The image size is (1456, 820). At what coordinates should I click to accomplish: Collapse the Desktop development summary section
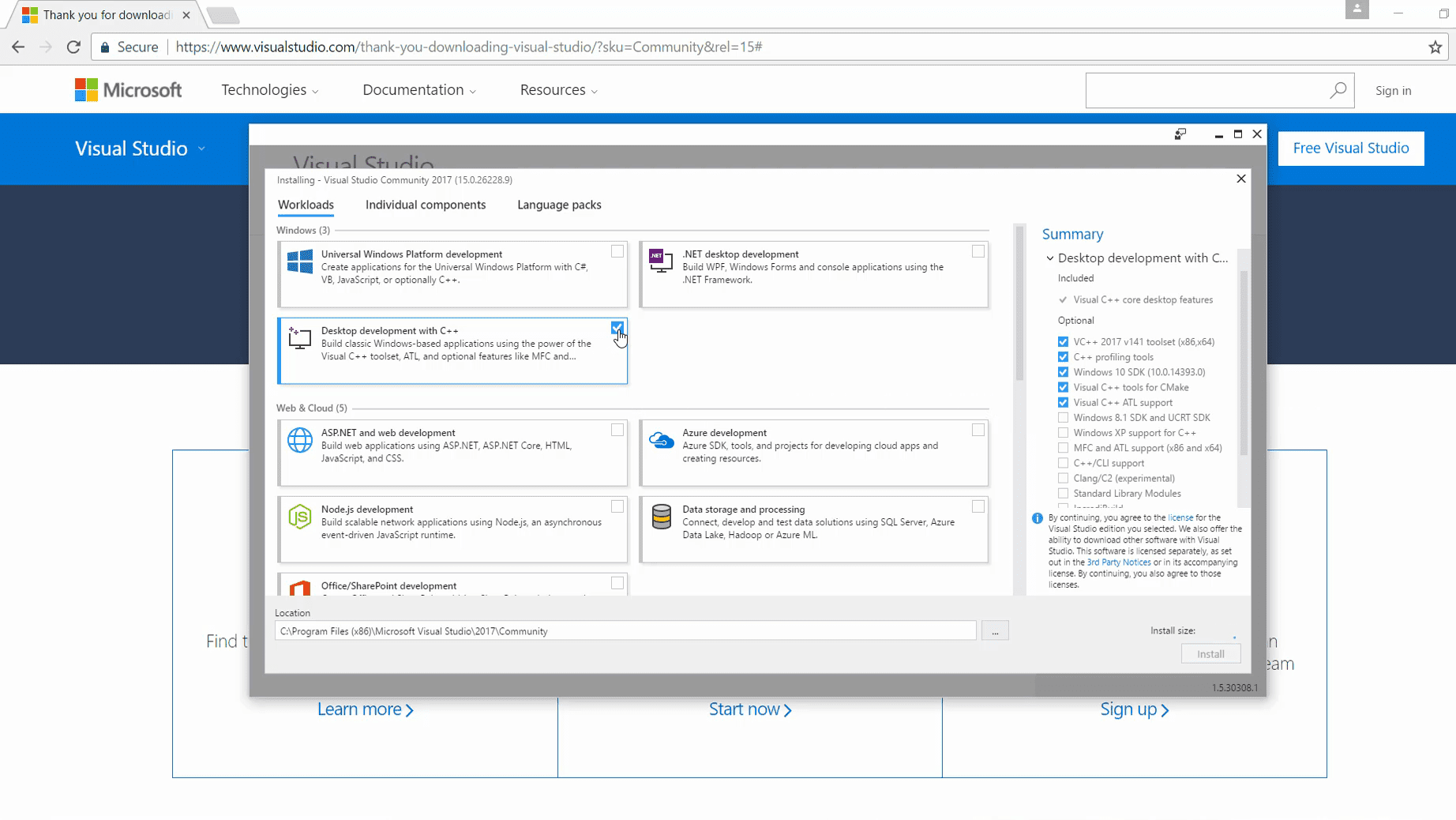(x=1049, y=258)
